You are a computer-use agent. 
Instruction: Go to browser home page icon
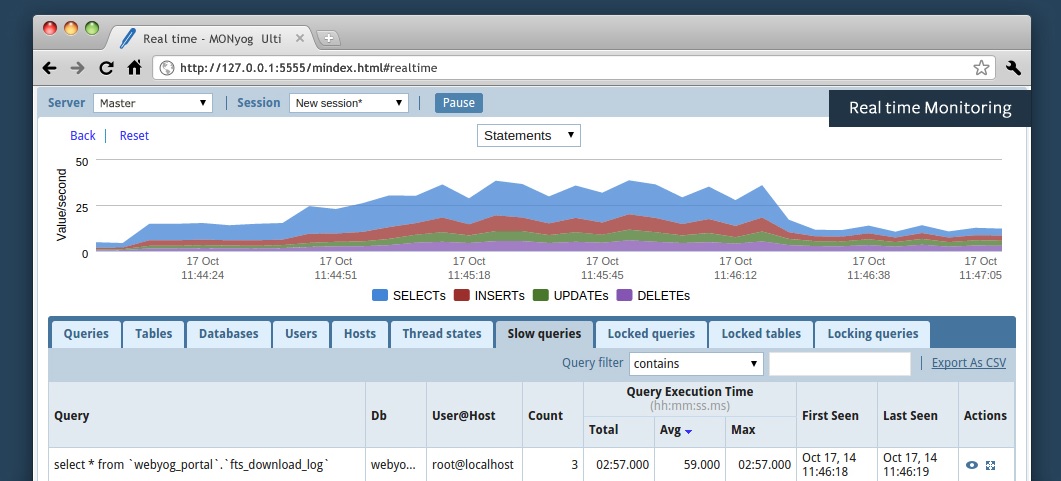click(x=134, y=68)
